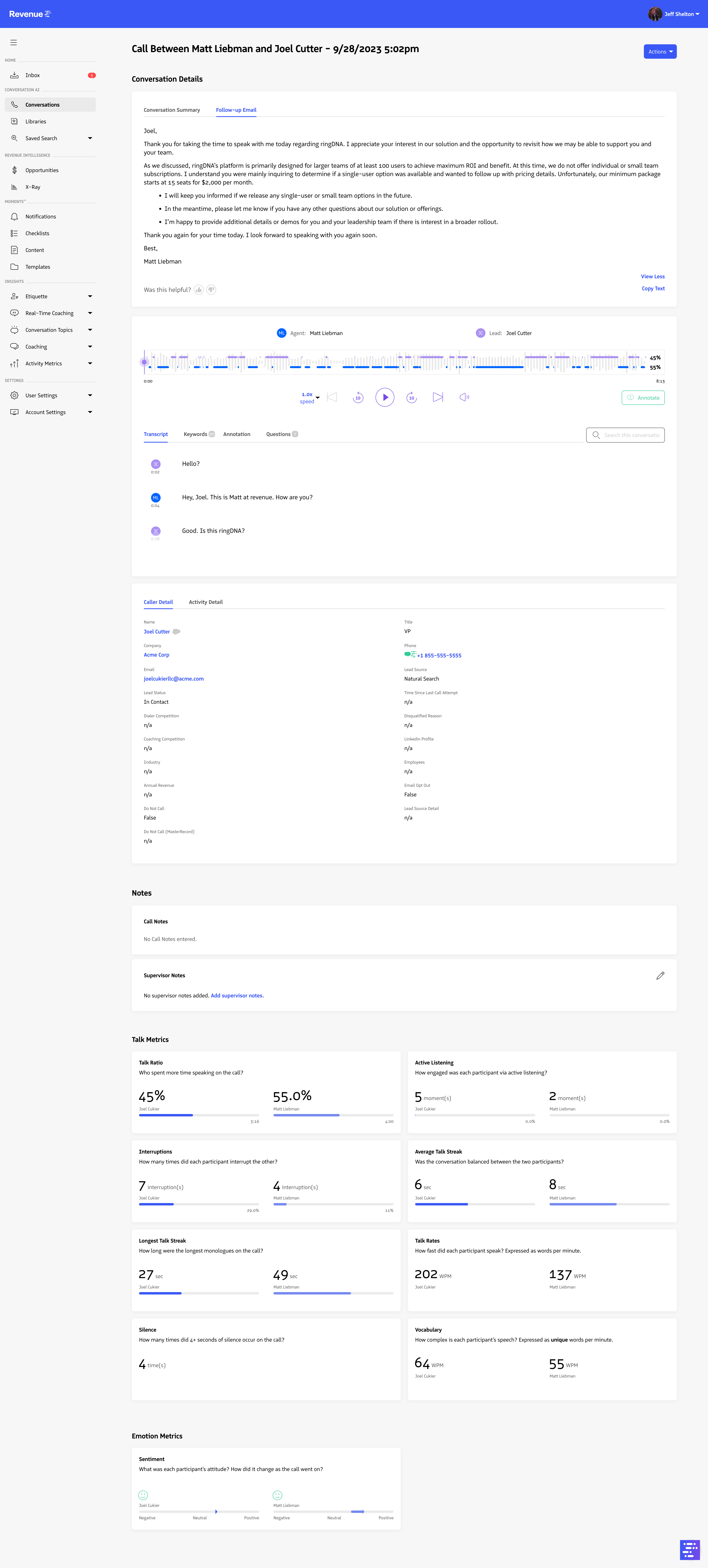Switch to Conversation Summary tab
The height and width of the screenshot is (1568, 708).
[x=172, y=110]
